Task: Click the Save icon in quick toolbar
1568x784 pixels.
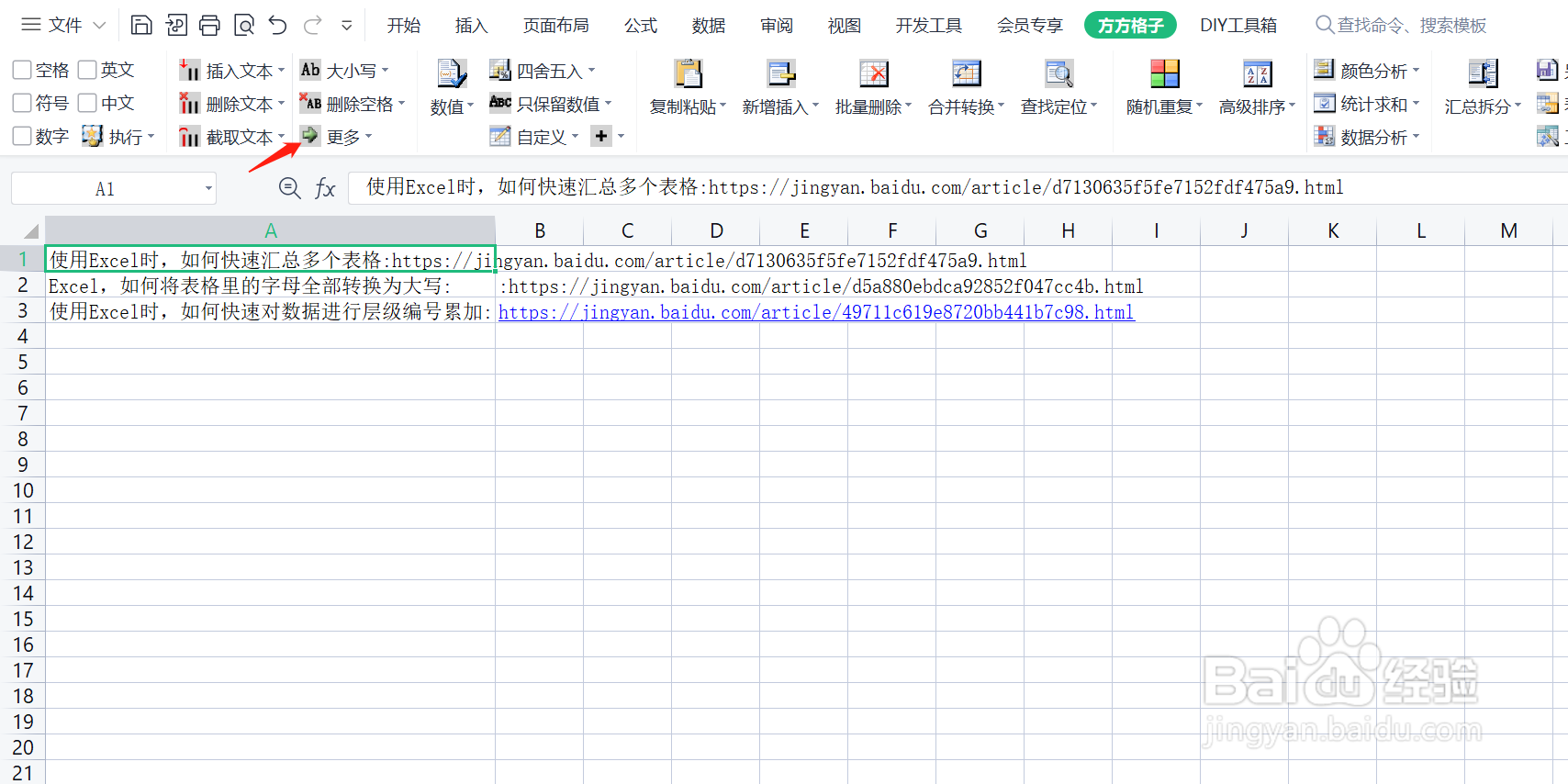Action: pos(141,25)
